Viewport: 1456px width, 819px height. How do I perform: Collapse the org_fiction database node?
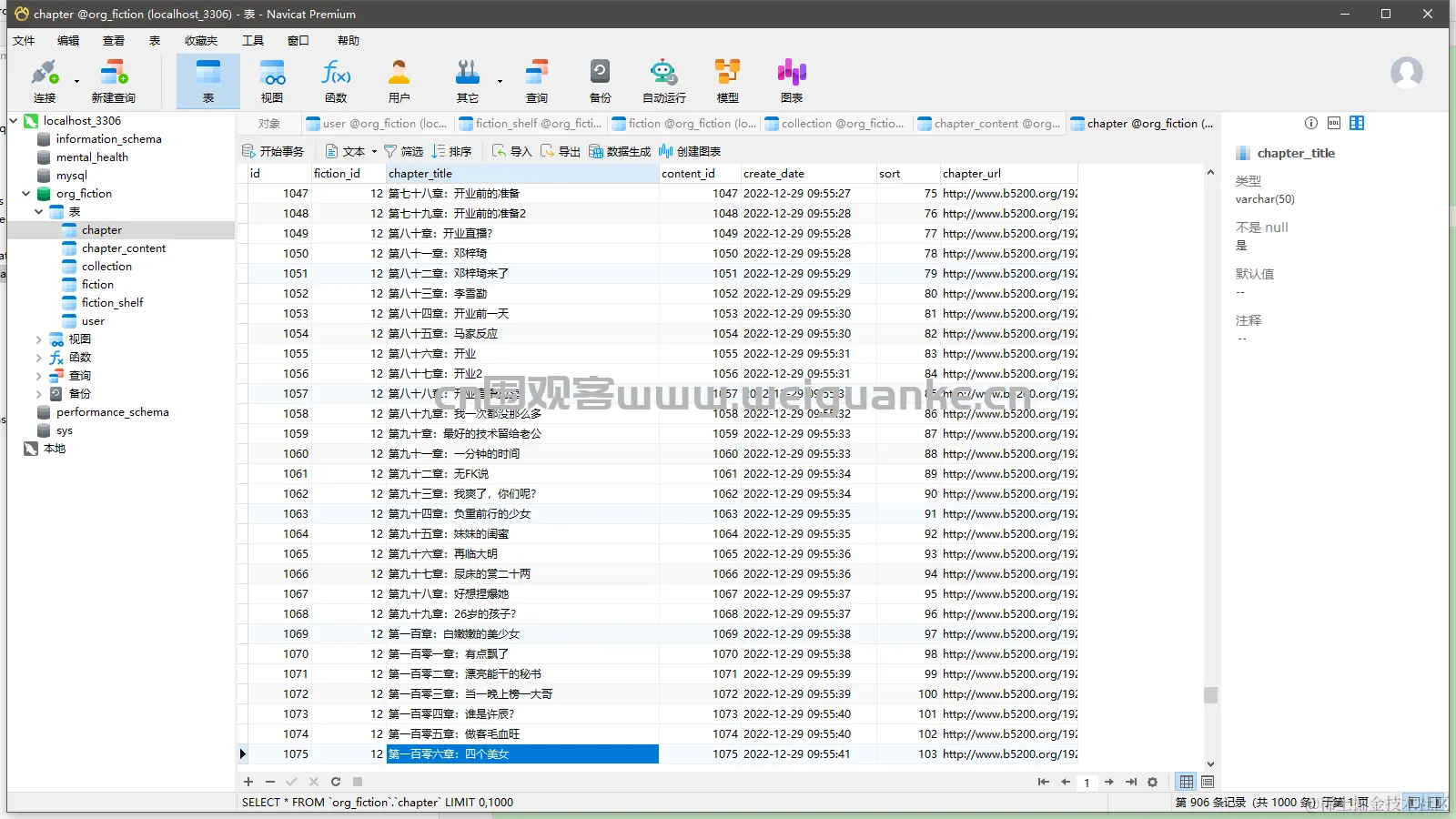pyautogui.click(x=26, y=193)
